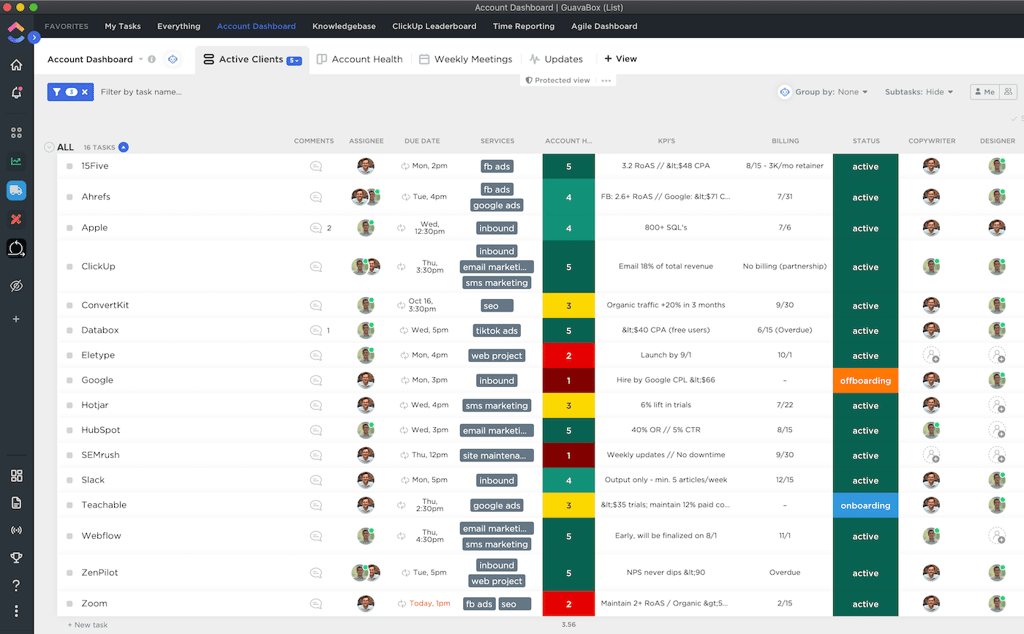Click the yellow account health 3 cell for ConvertKit
The height and width of the screenshot is (634, 1024).
coord(569,306)
